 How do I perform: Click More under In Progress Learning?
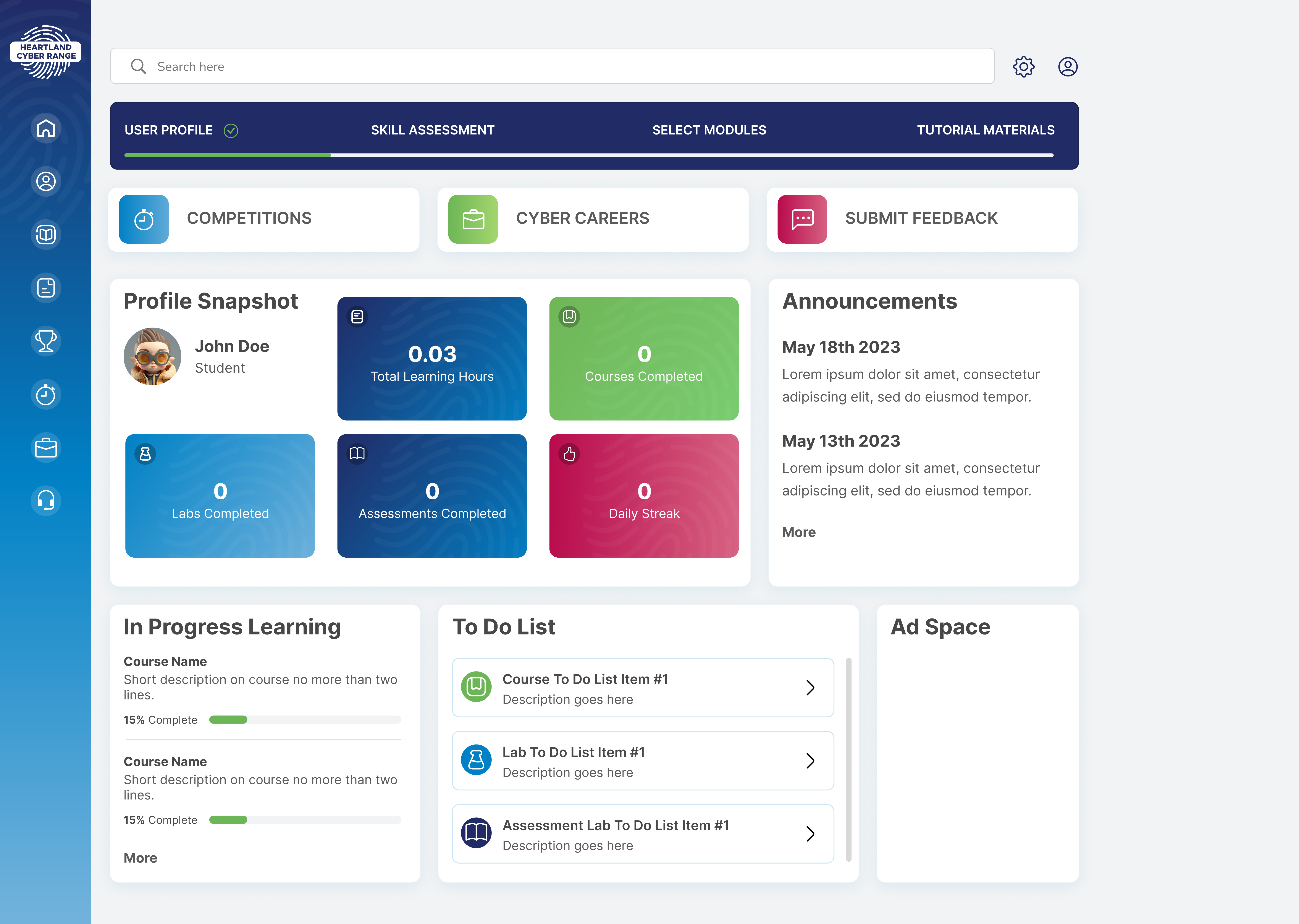(141, 858)
